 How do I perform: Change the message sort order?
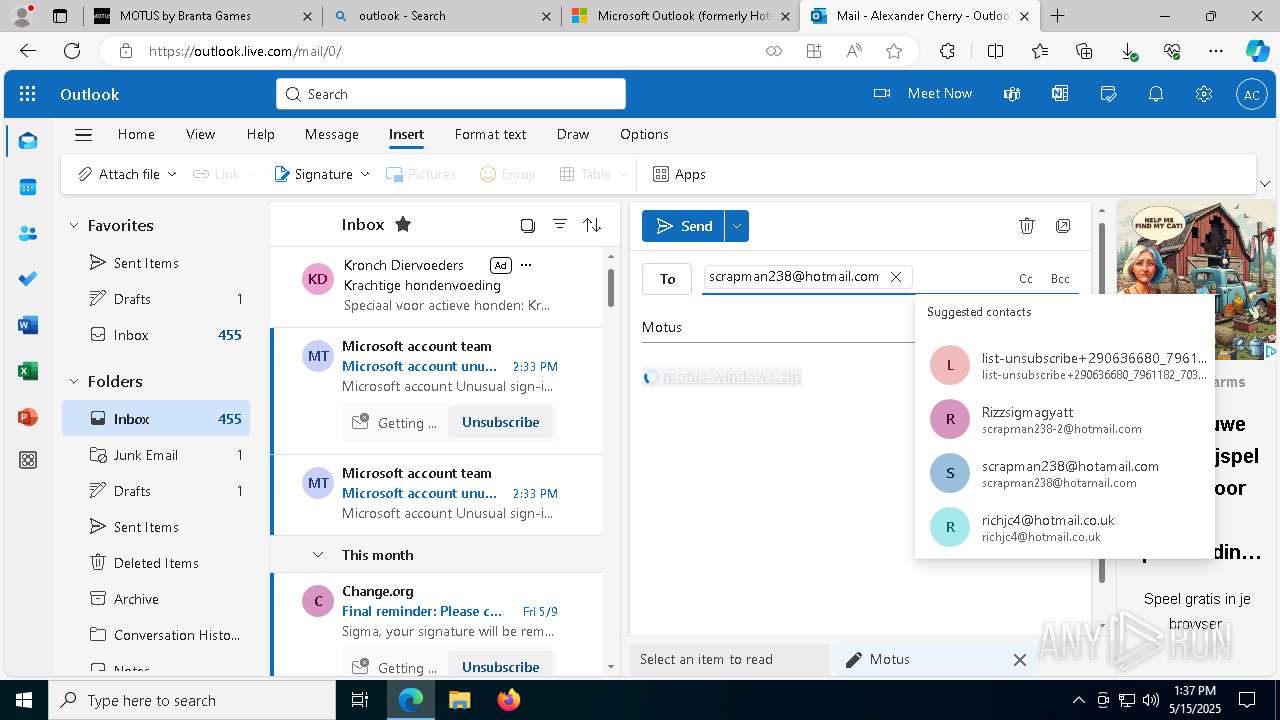(592, 225)
